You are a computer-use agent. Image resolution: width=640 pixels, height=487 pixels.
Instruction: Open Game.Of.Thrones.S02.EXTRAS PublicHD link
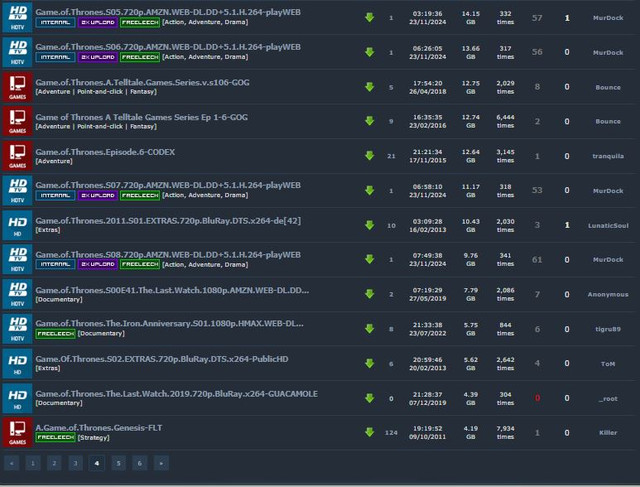coord(162,359)
